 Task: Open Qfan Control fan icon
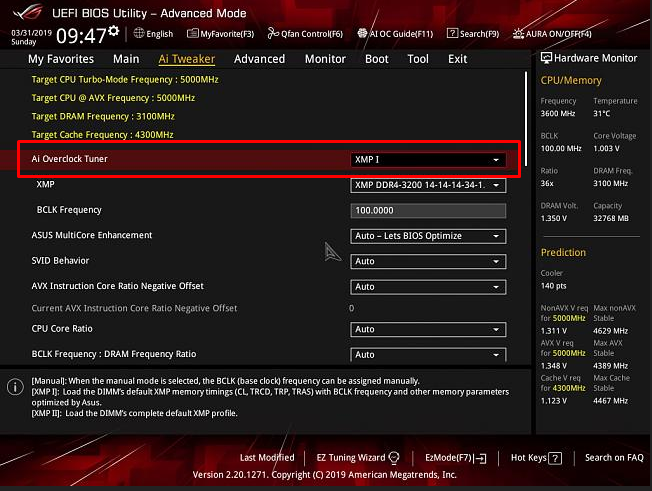273,33
